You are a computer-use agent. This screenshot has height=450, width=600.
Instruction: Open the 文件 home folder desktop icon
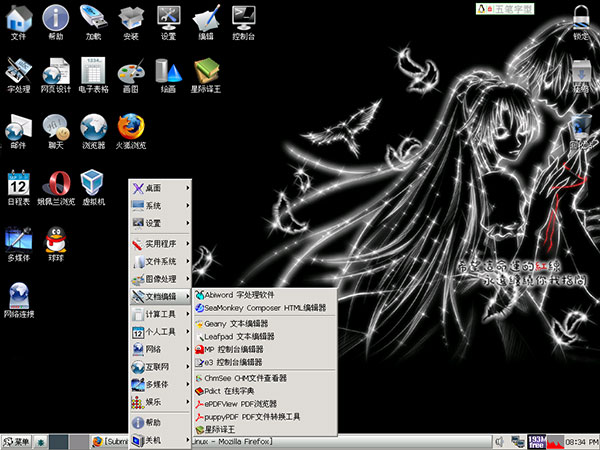click(x=18, y=22)
